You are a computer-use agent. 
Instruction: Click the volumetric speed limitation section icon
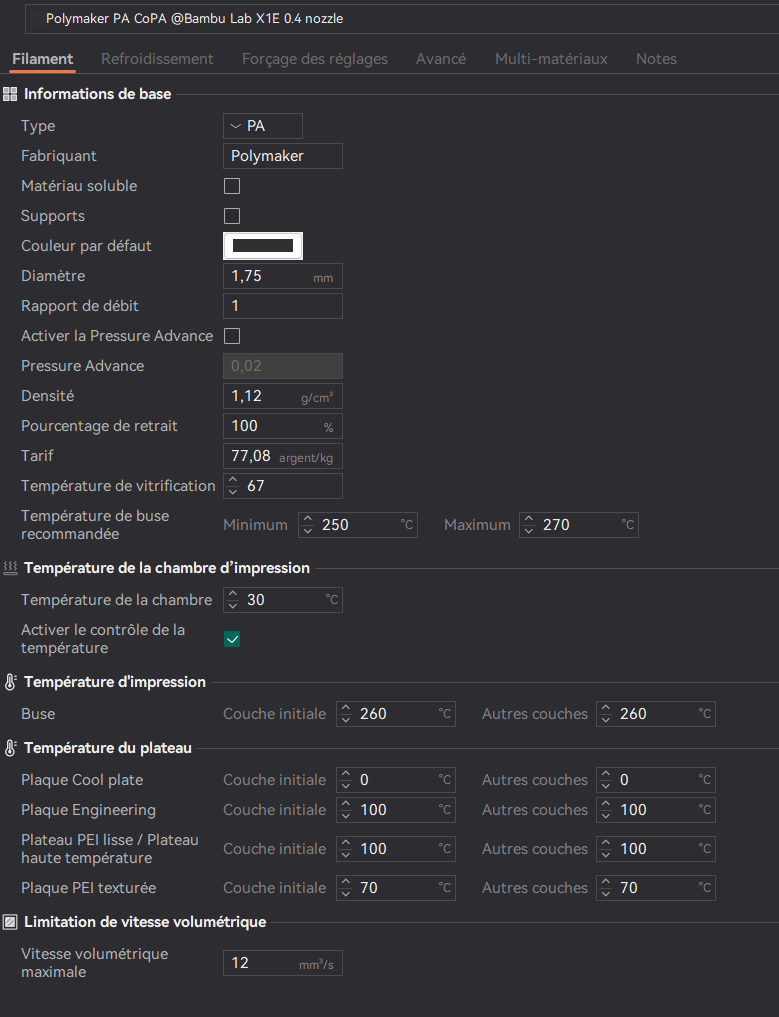[x=10, y=922]
